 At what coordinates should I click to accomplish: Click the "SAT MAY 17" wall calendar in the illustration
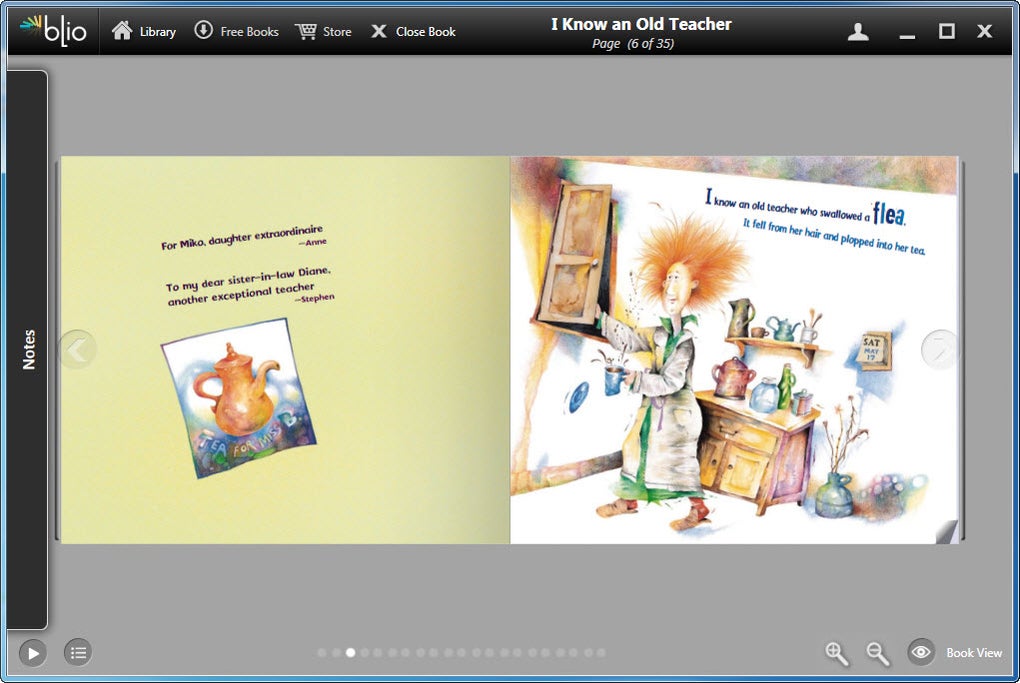click(875, 351)
